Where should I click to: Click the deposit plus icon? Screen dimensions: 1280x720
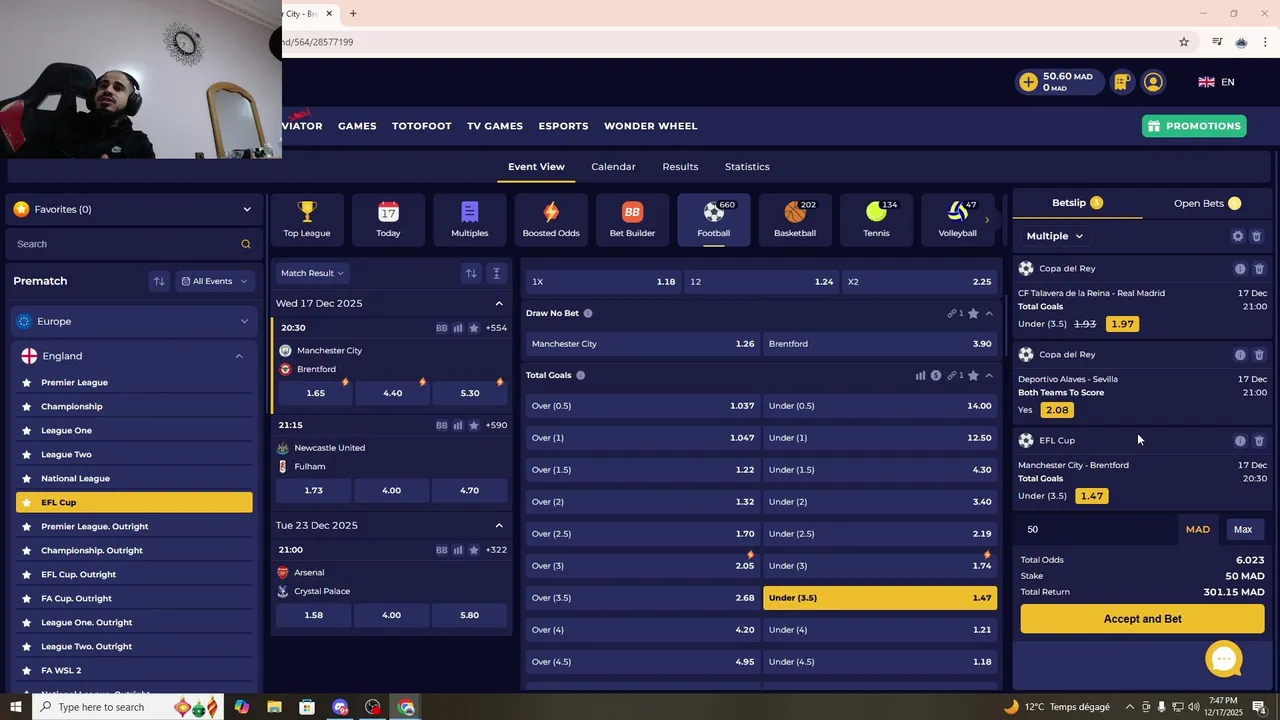click(x=1028, y=82)
